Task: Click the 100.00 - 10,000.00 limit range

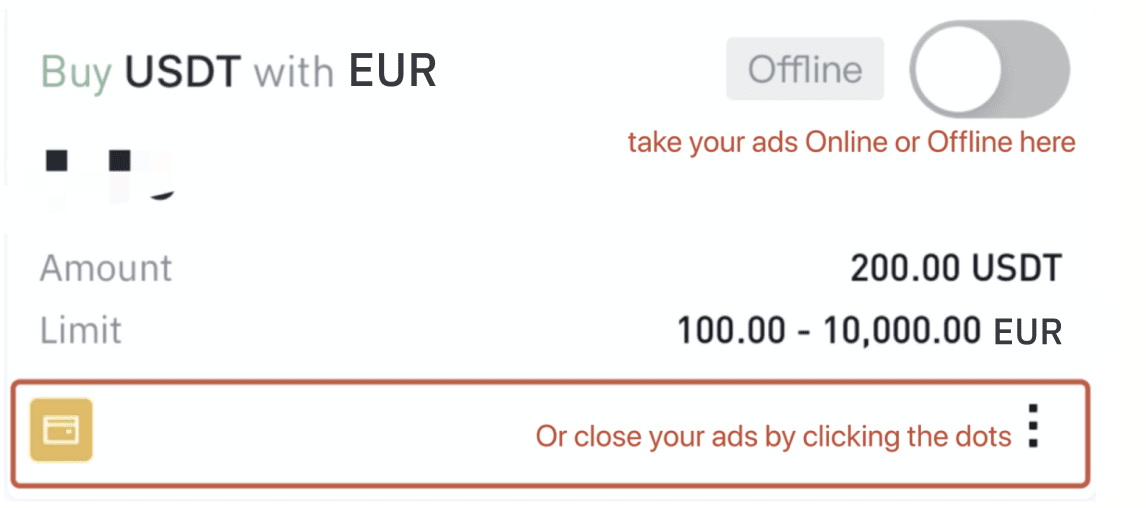Action: pos(829,332)
